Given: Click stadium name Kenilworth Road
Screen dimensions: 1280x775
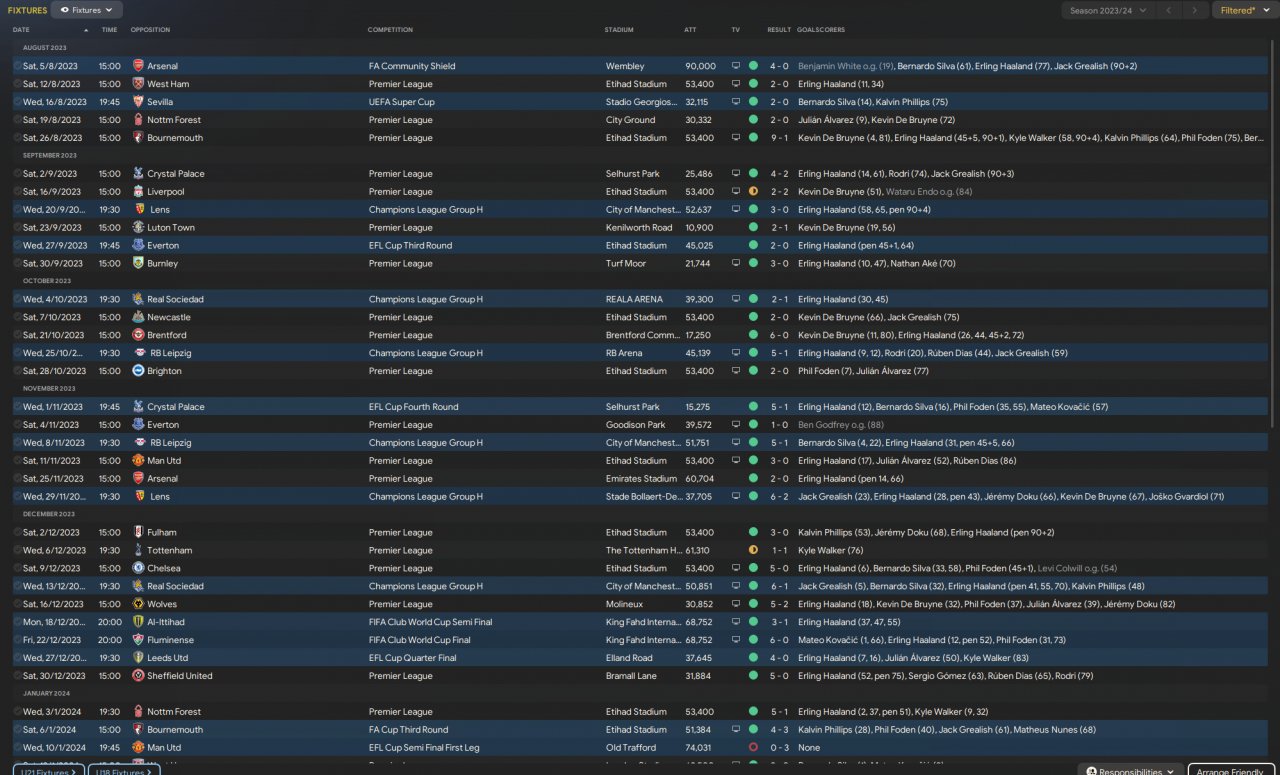Looking at the screenshot, I should click(x=638, y=228).
